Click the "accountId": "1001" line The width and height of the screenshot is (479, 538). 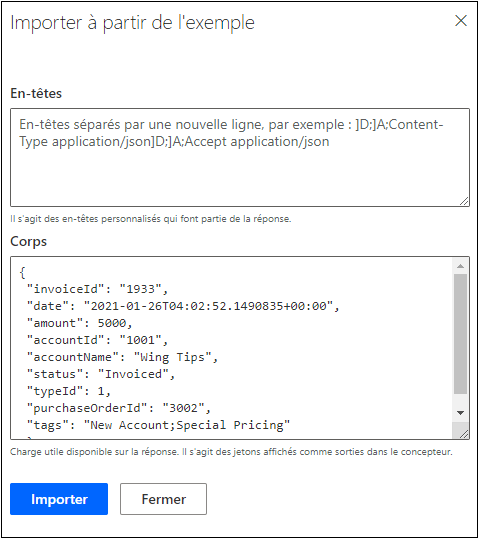pyautogui.click(x=97, y=340)
